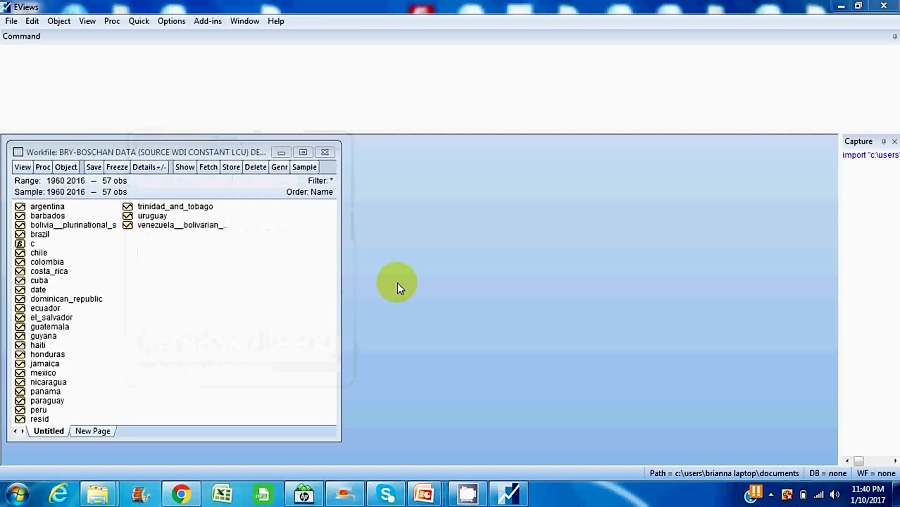Viewport: 900px width, 507px height.
Task: Open Chrome from the taskbar
Action: click(x=181, y=494)
